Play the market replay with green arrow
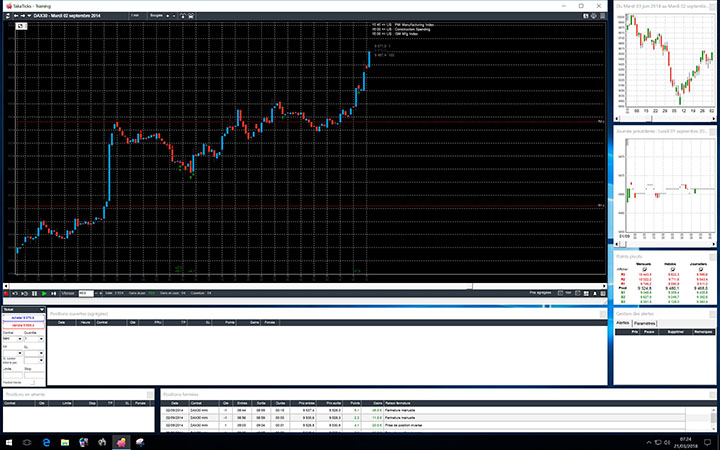The height and width of the screenshot is (450, 720). [44, 293]
